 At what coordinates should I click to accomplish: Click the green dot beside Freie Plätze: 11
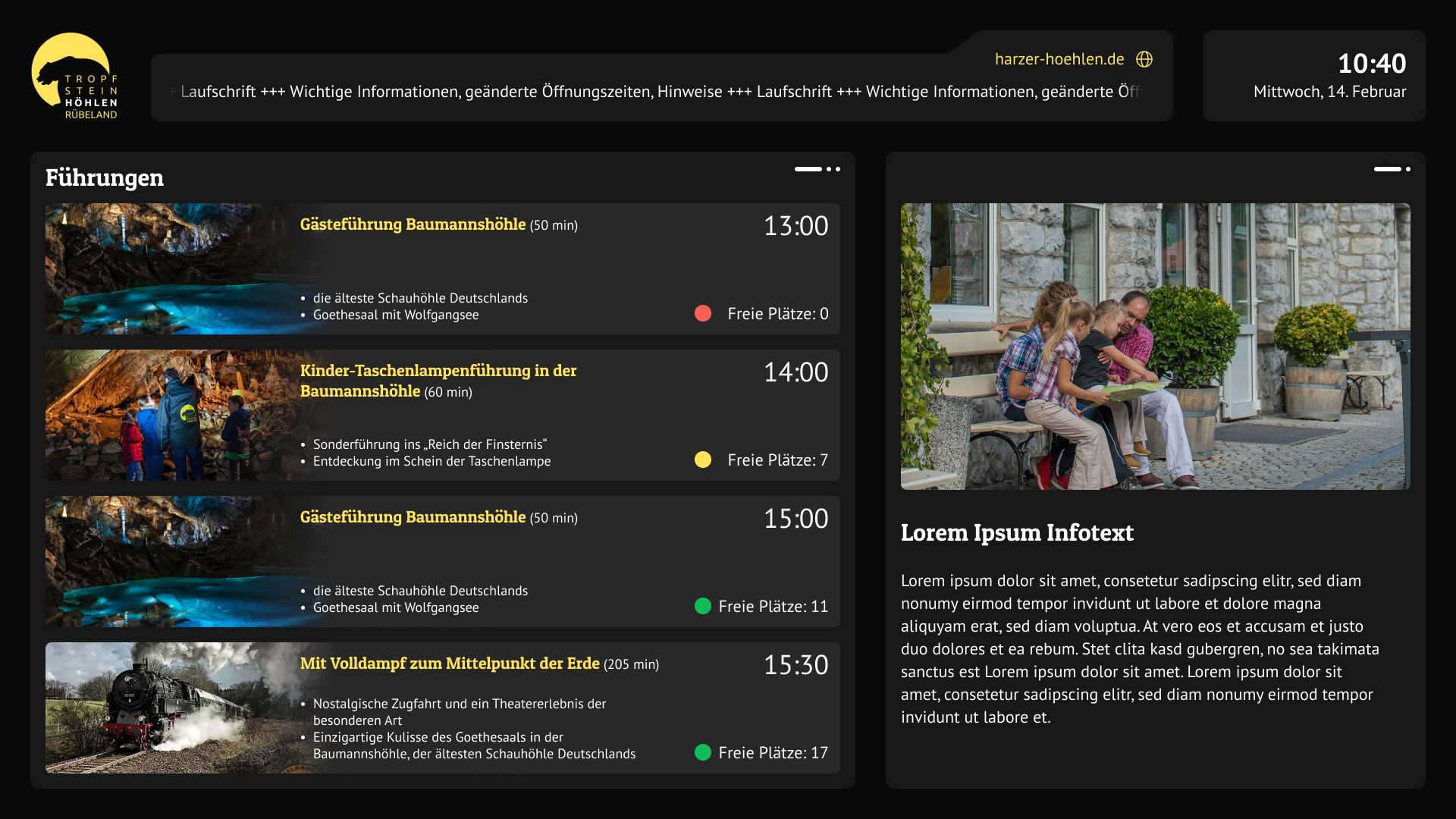tap(702, 606)
